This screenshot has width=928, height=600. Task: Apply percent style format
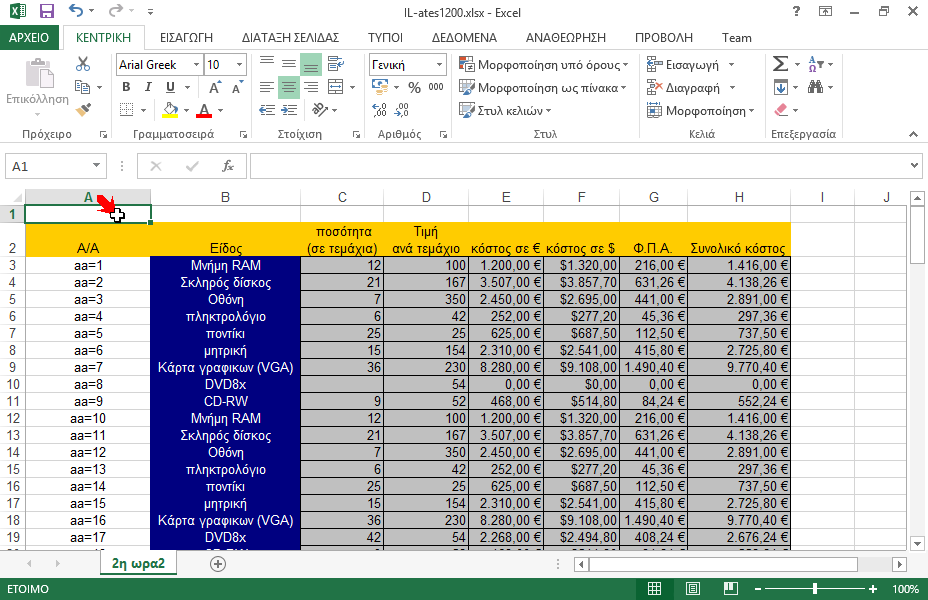point(414,88)
